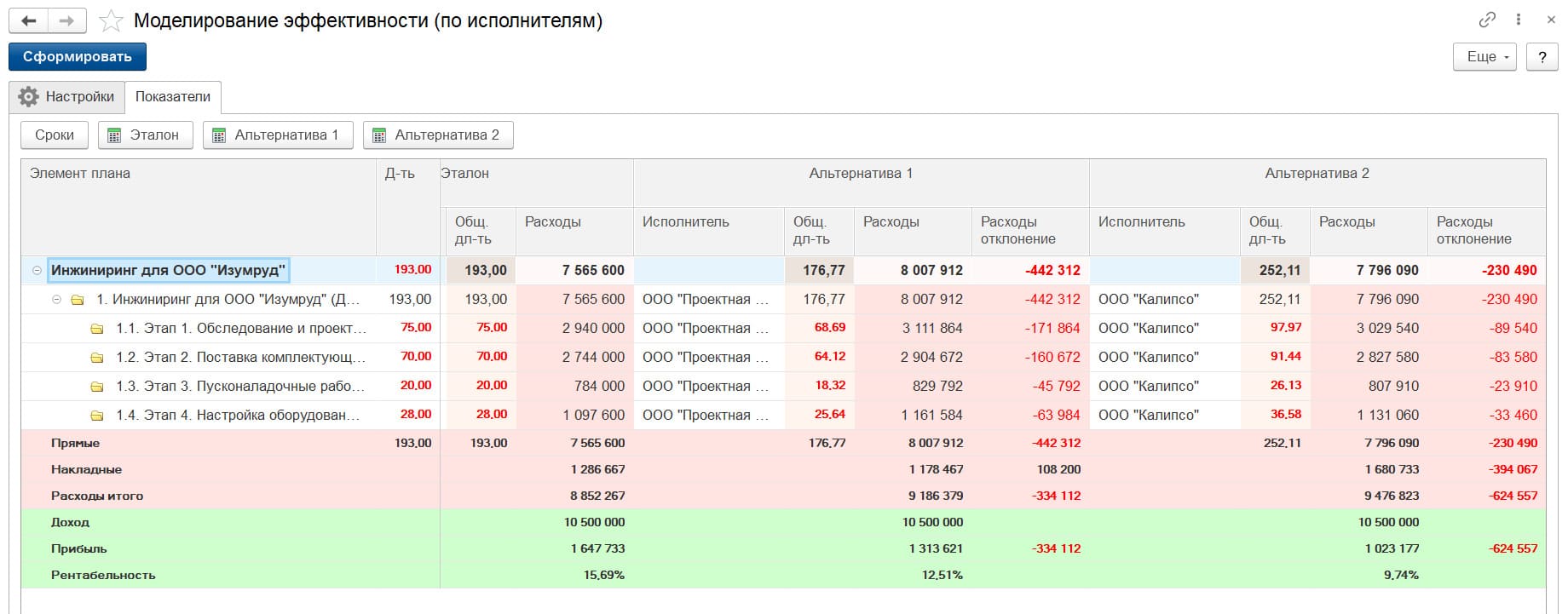Click the folder icon of Этап 4 row
The width and height of the screenshot is (1568, 614).
click(x=96, y=416)
